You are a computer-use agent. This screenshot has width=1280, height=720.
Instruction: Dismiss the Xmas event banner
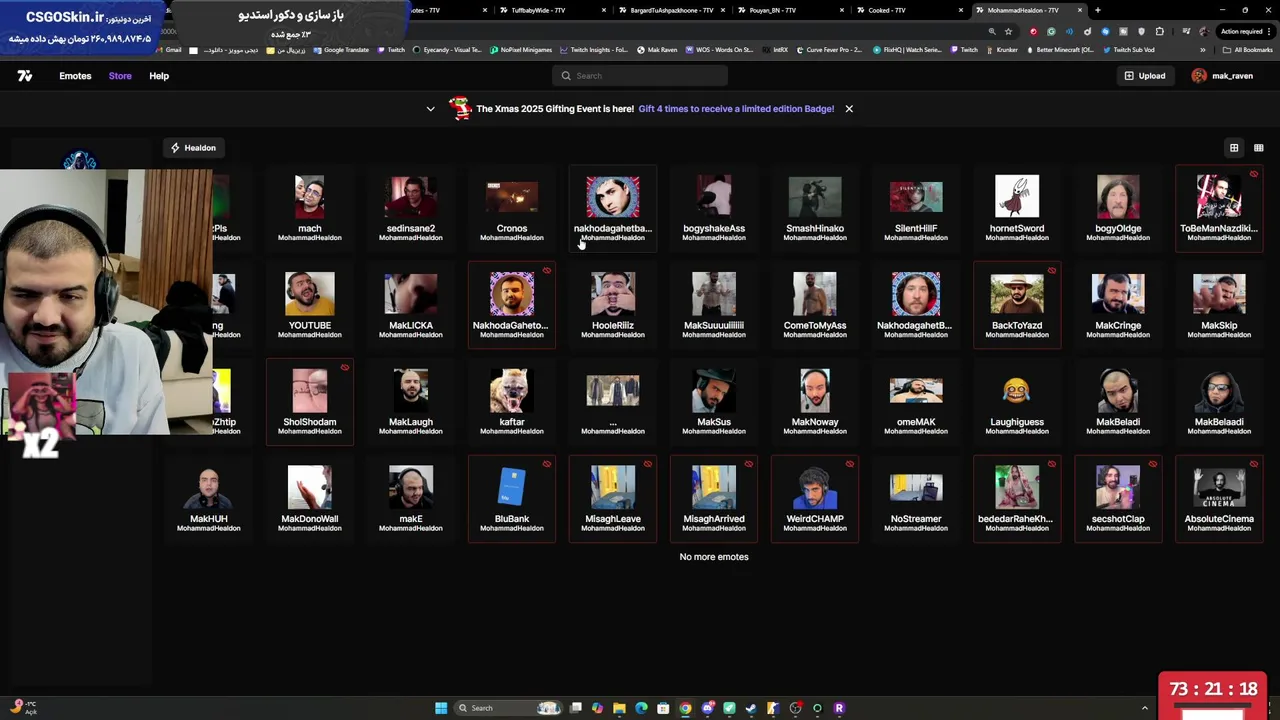pos(849,108)
